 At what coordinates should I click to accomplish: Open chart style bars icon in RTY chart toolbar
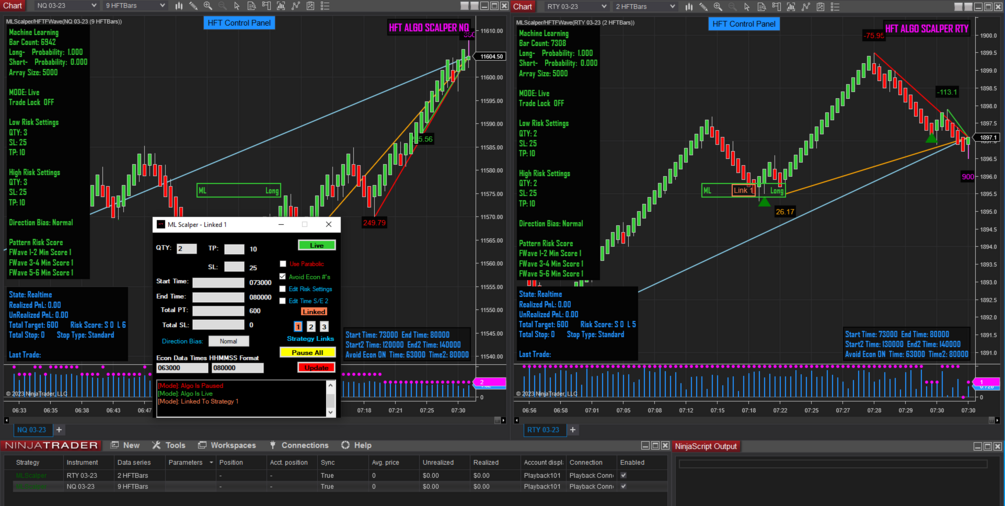[x=689, y=6]
